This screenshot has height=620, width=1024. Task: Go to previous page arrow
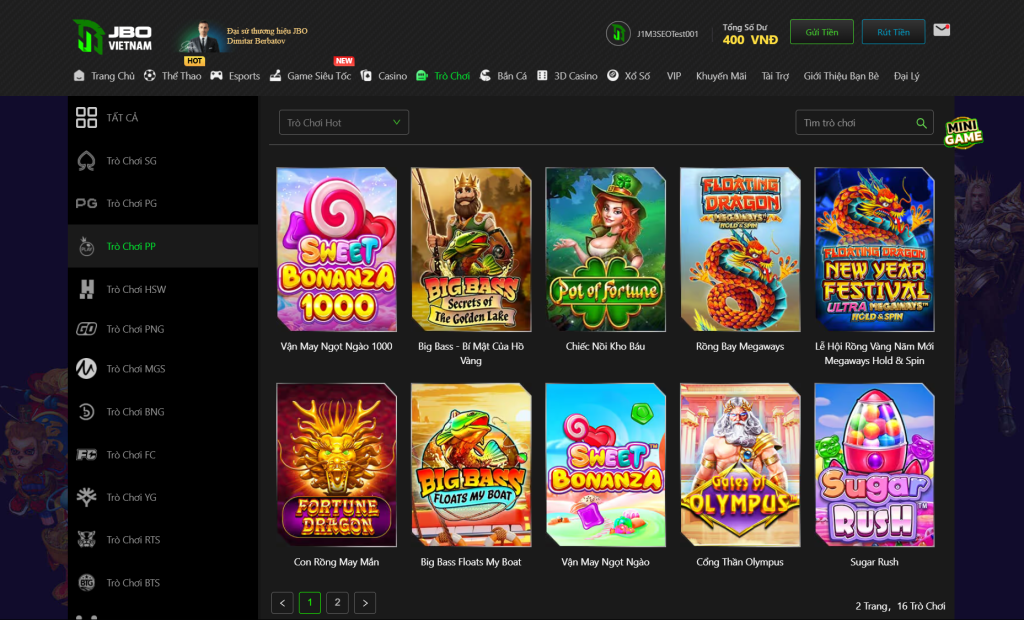[x=282, y=602]
